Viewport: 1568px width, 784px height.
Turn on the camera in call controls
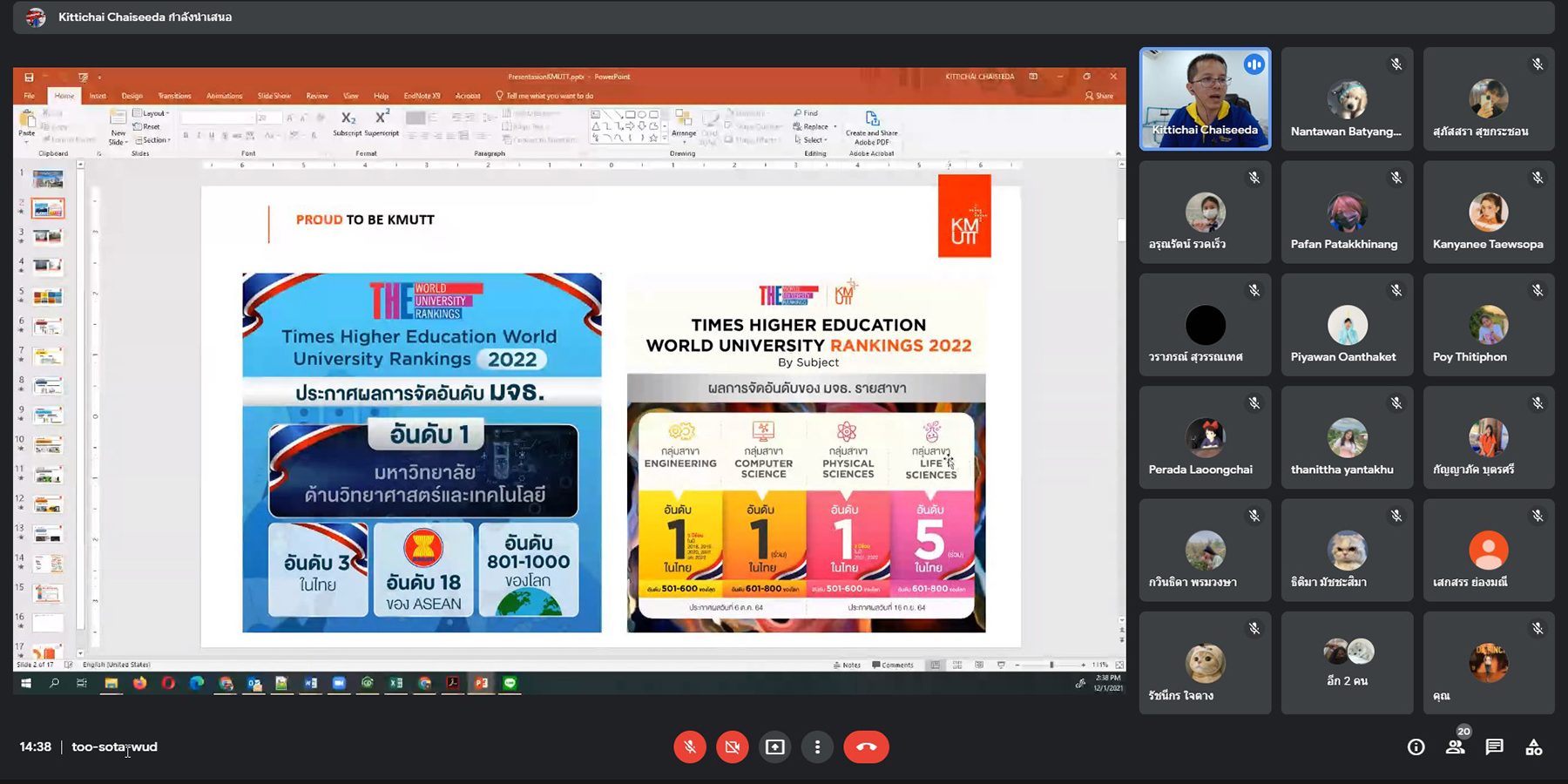click(732, 747)
